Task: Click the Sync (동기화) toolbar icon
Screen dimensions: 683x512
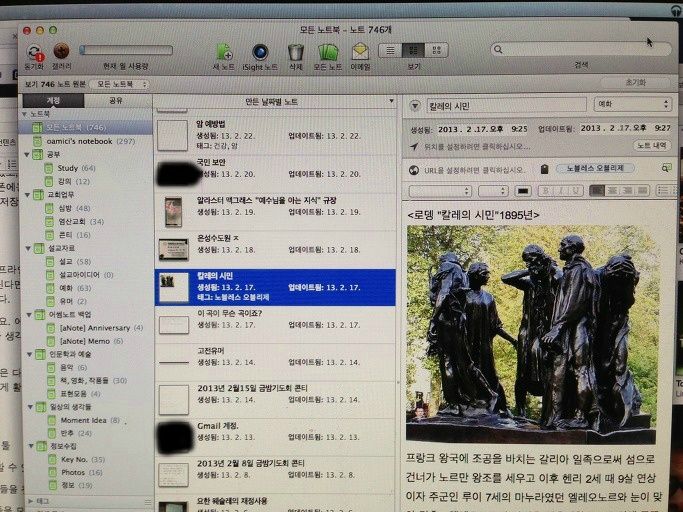Action: pyautogui.click(x=35, y=52)
